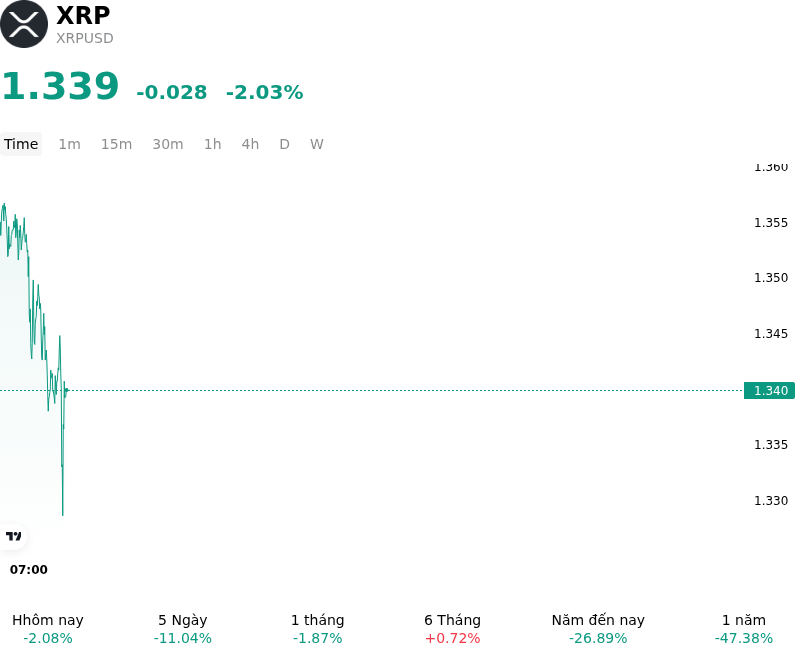Switch to daily D interval
Viewport: 800px width, 658px height.
coord(285,144)
